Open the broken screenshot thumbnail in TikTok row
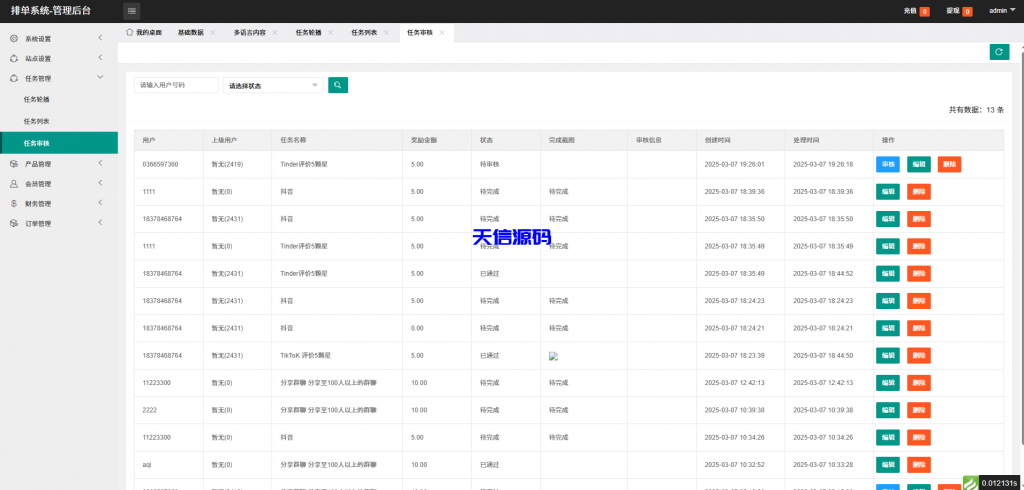This screenshot has height=490, width=1024. click(x=553, y=355)
